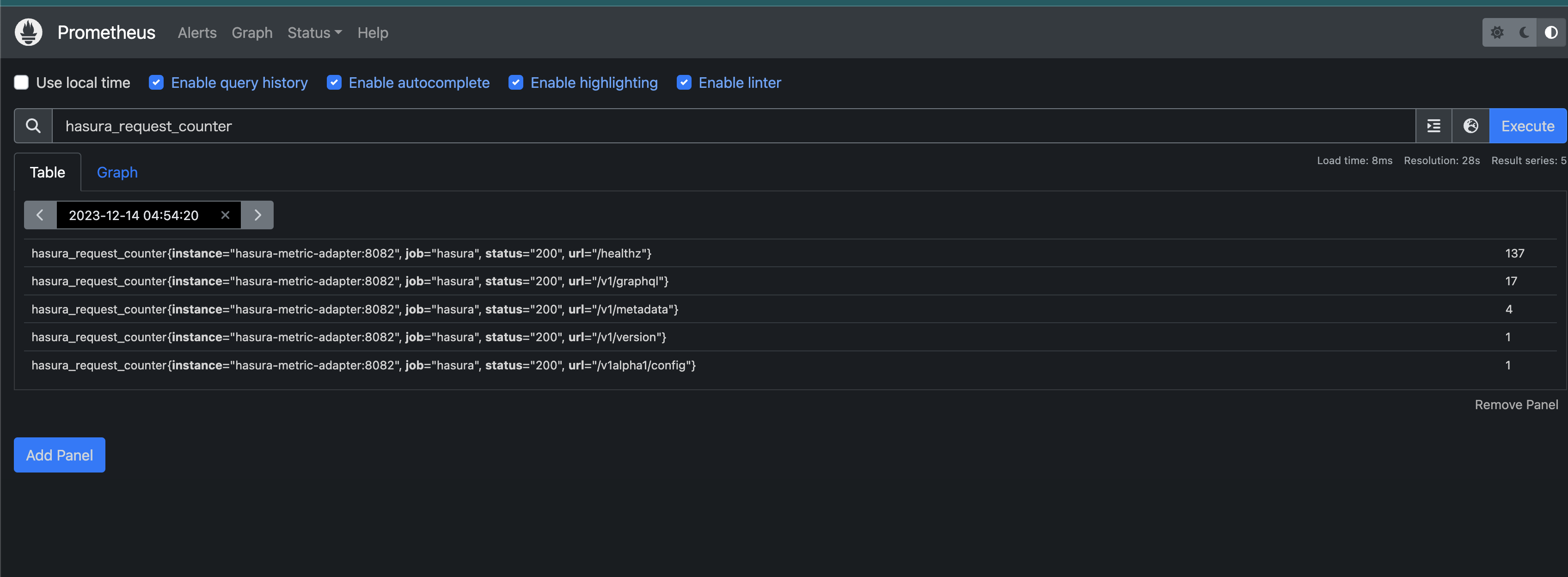This screenshot has width=1568, height=577.
Task: Open the Alerts menu item
Action: pyautogui.click(x=196, y=33)
